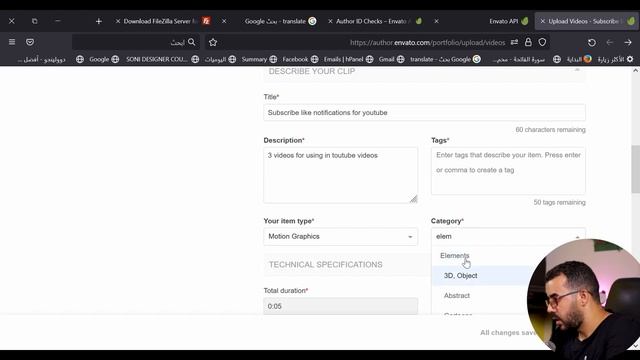Switch to the Download FileZilla Server tab
The height and width of the screenshot is (360, 640).
pos(162,21)
